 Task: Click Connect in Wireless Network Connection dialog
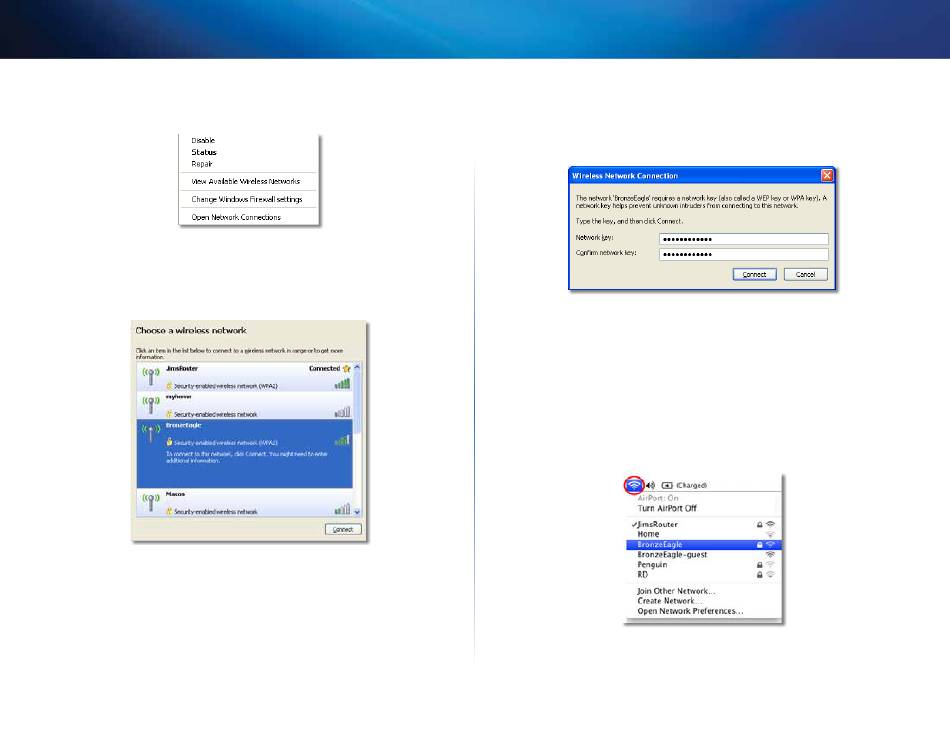(x=754, y=275)
